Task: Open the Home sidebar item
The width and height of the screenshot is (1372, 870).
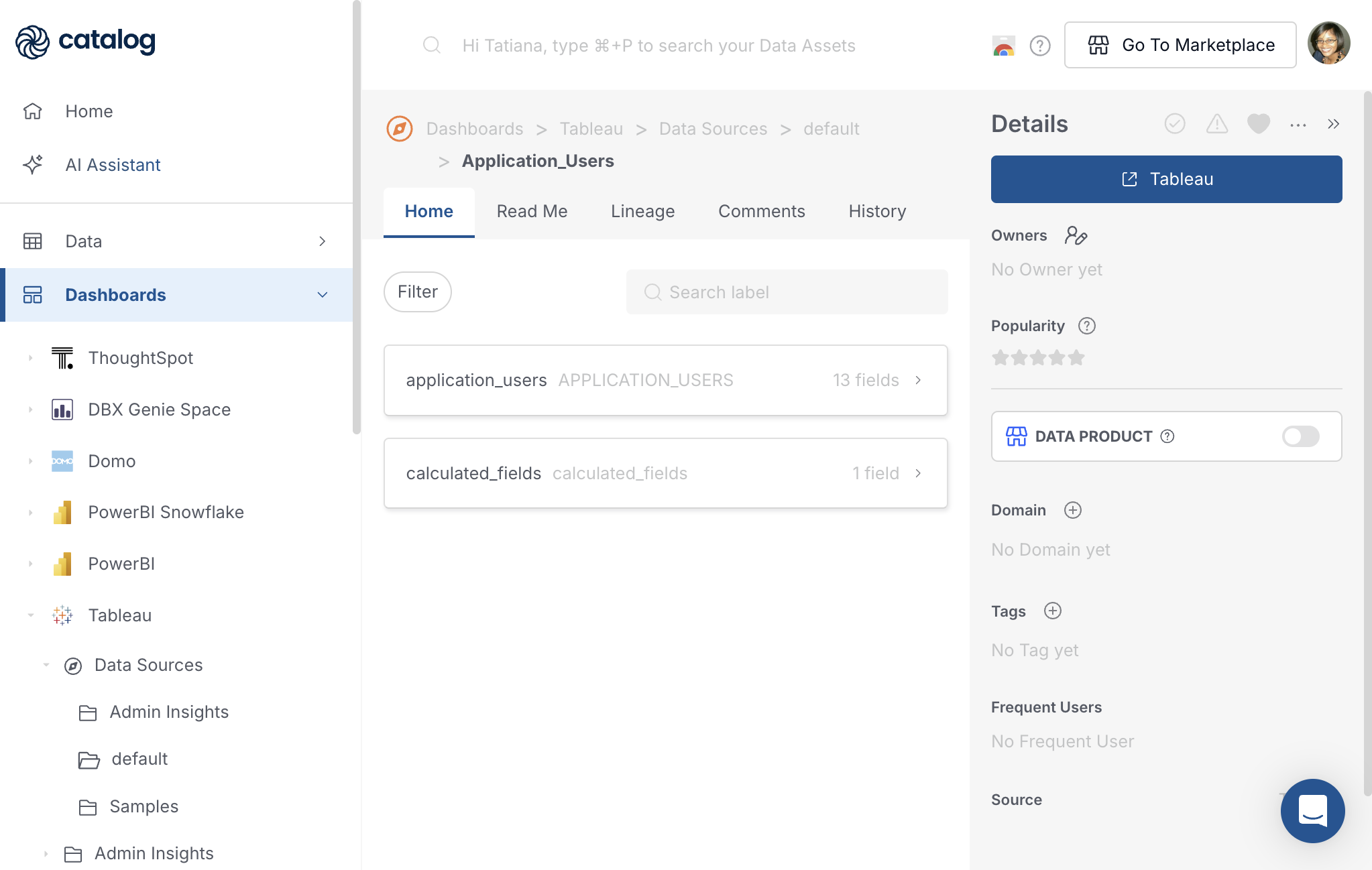Action: click(x=89, y=111)
